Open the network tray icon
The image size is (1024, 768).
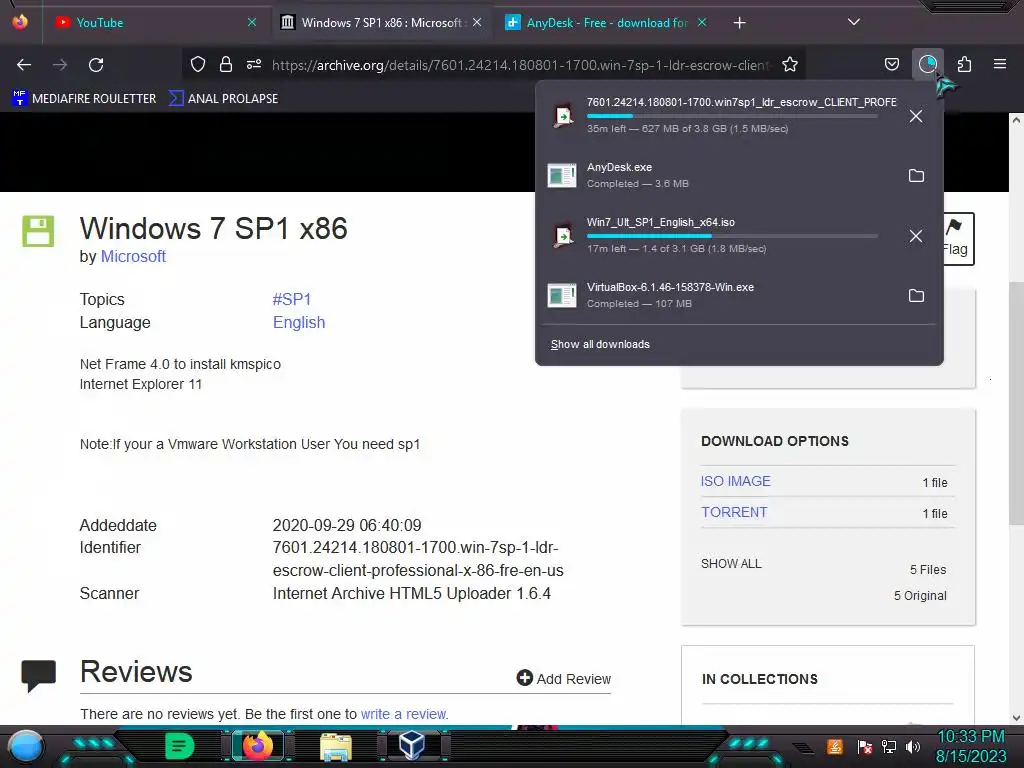click(889, 746)
